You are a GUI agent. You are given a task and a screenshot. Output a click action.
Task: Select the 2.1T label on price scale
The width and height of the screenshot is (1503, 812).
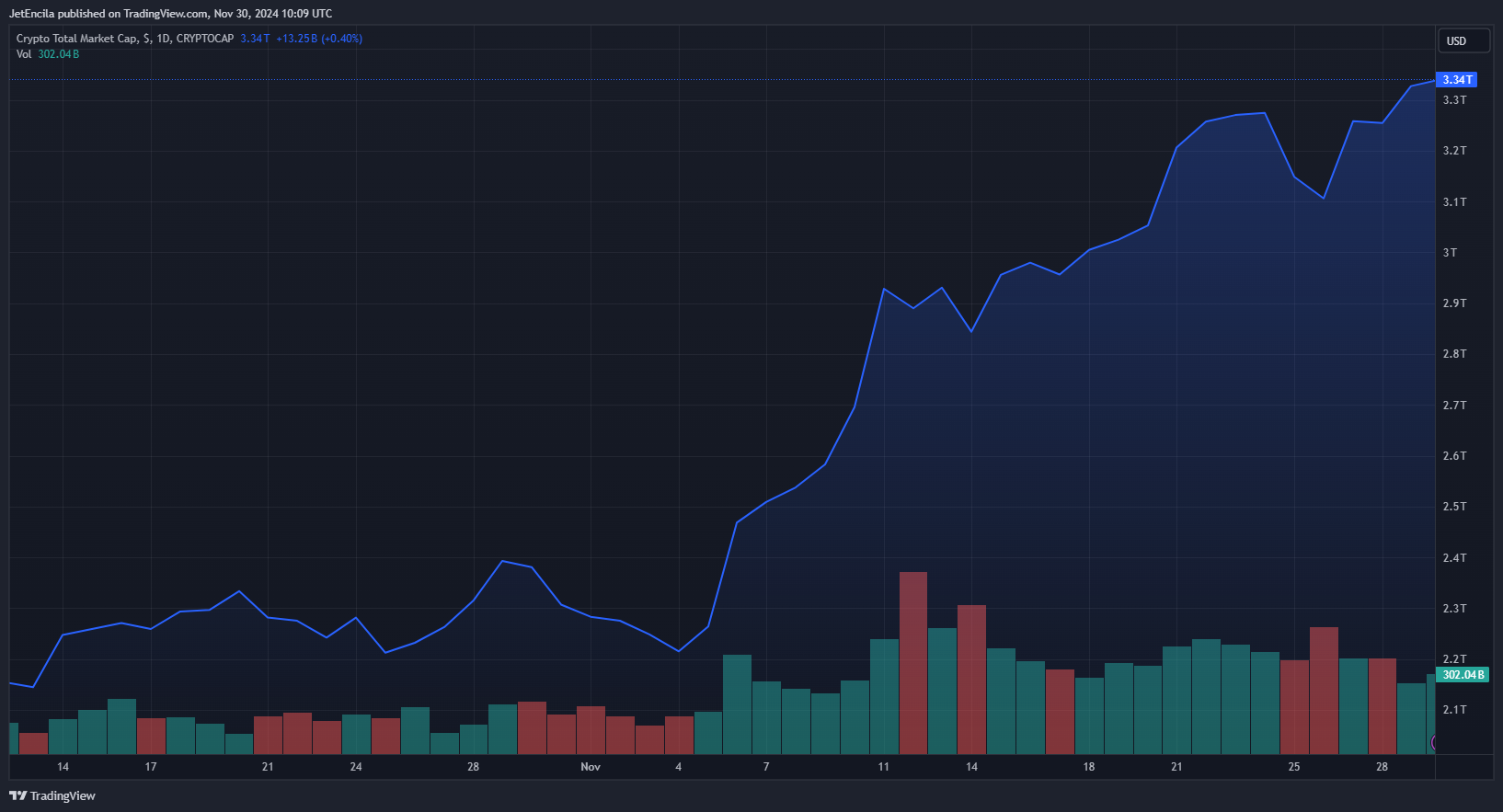(x=1454, y=710)
